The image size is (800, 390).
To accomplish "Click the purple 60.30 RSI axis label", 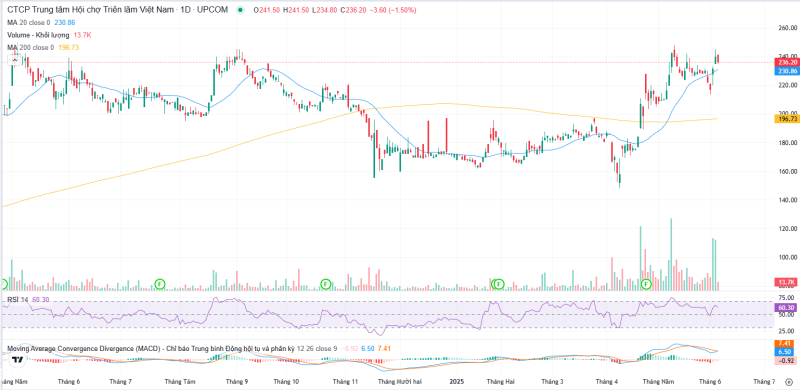I will [x=786, y=307].
